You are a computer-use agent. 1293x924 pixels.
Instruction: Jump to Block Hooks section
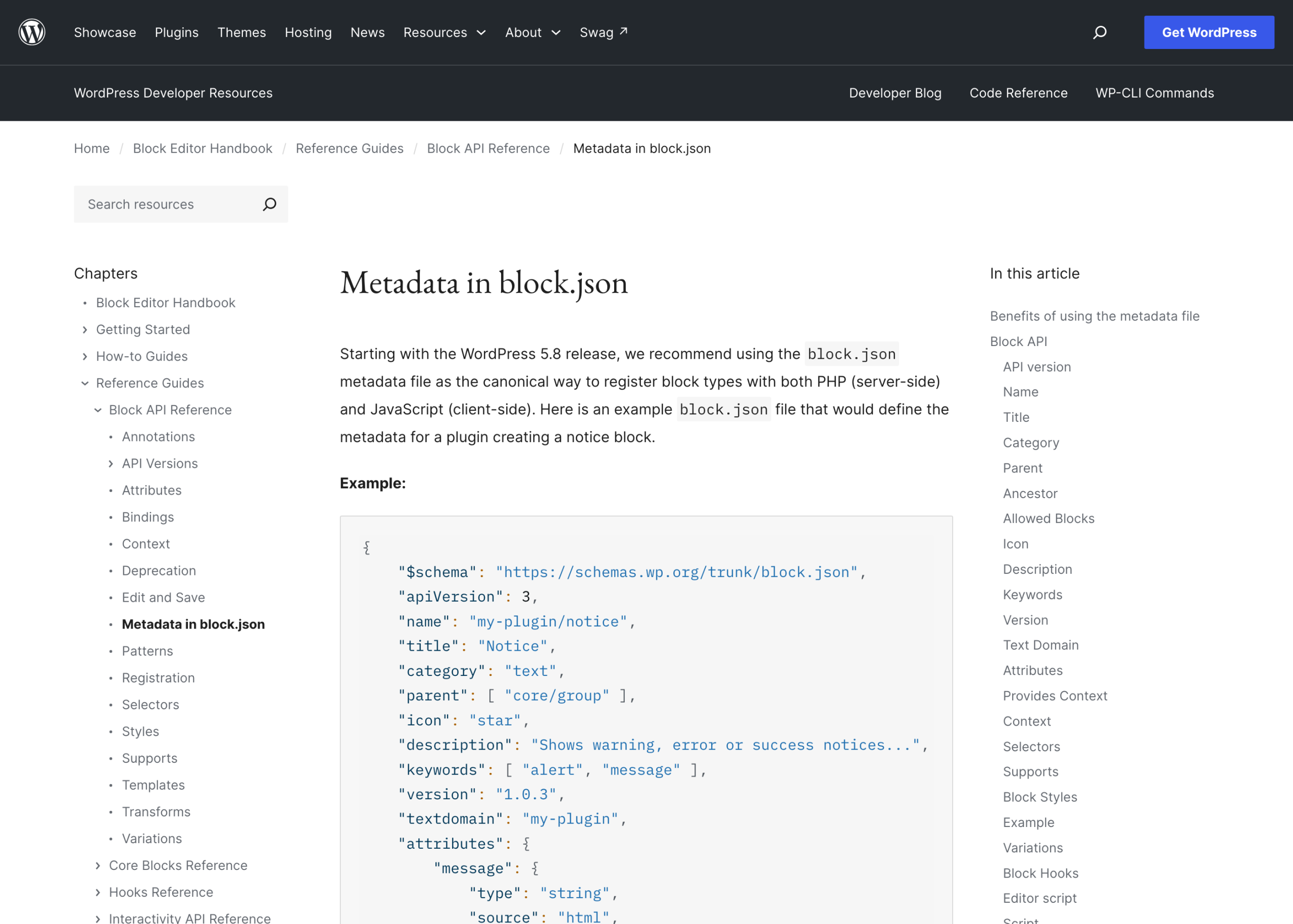1040,873
